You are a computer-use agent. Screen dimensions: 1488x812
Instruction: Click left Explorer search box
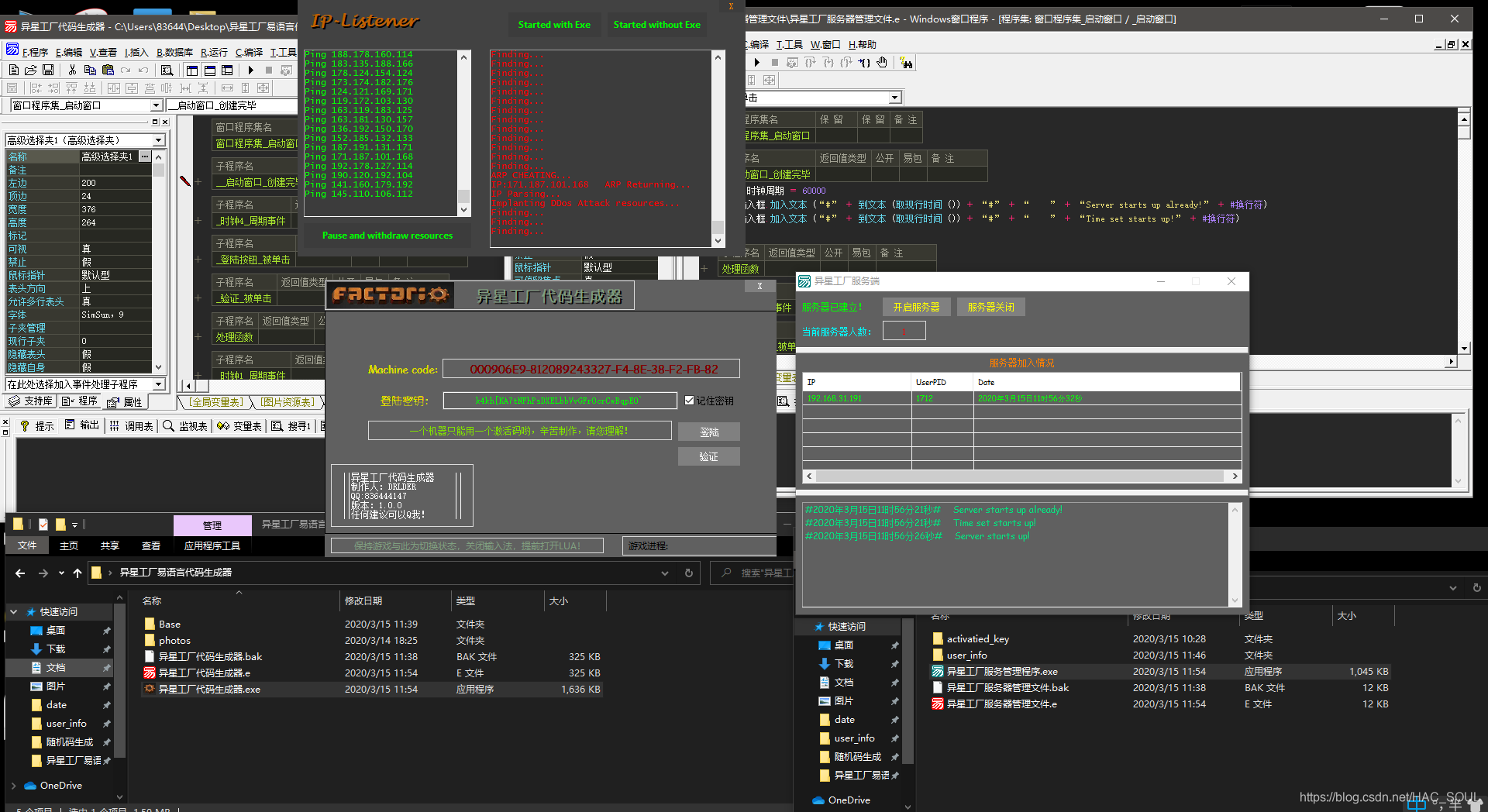click(752, 573)
